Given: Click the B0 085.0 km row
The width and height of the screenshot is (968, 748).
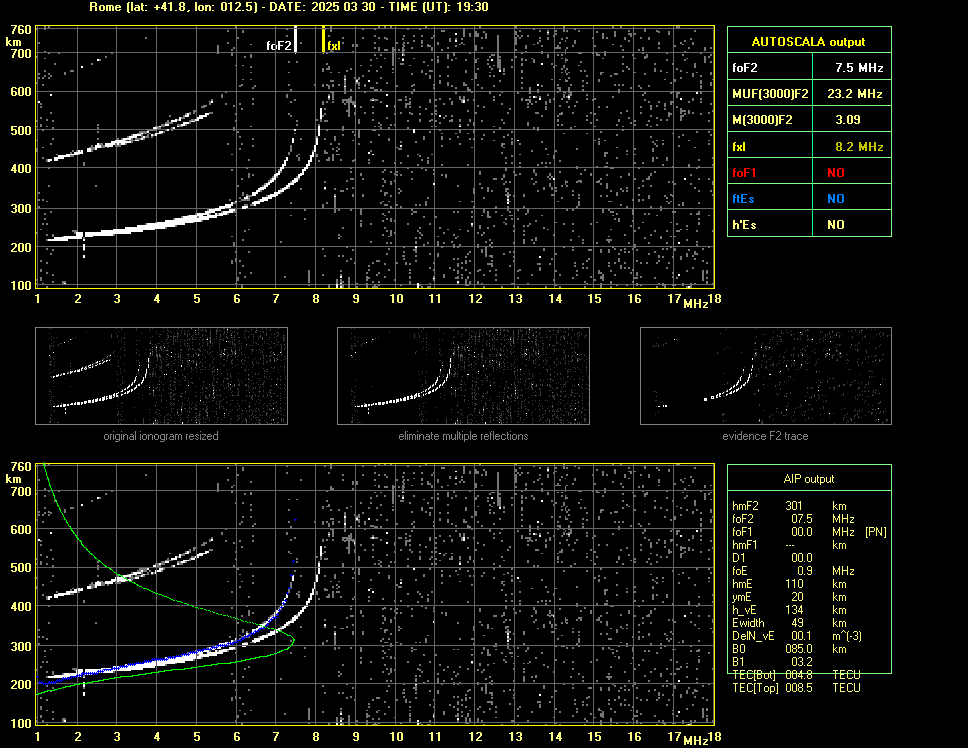Looking at the screenshot, I should 789,649.
